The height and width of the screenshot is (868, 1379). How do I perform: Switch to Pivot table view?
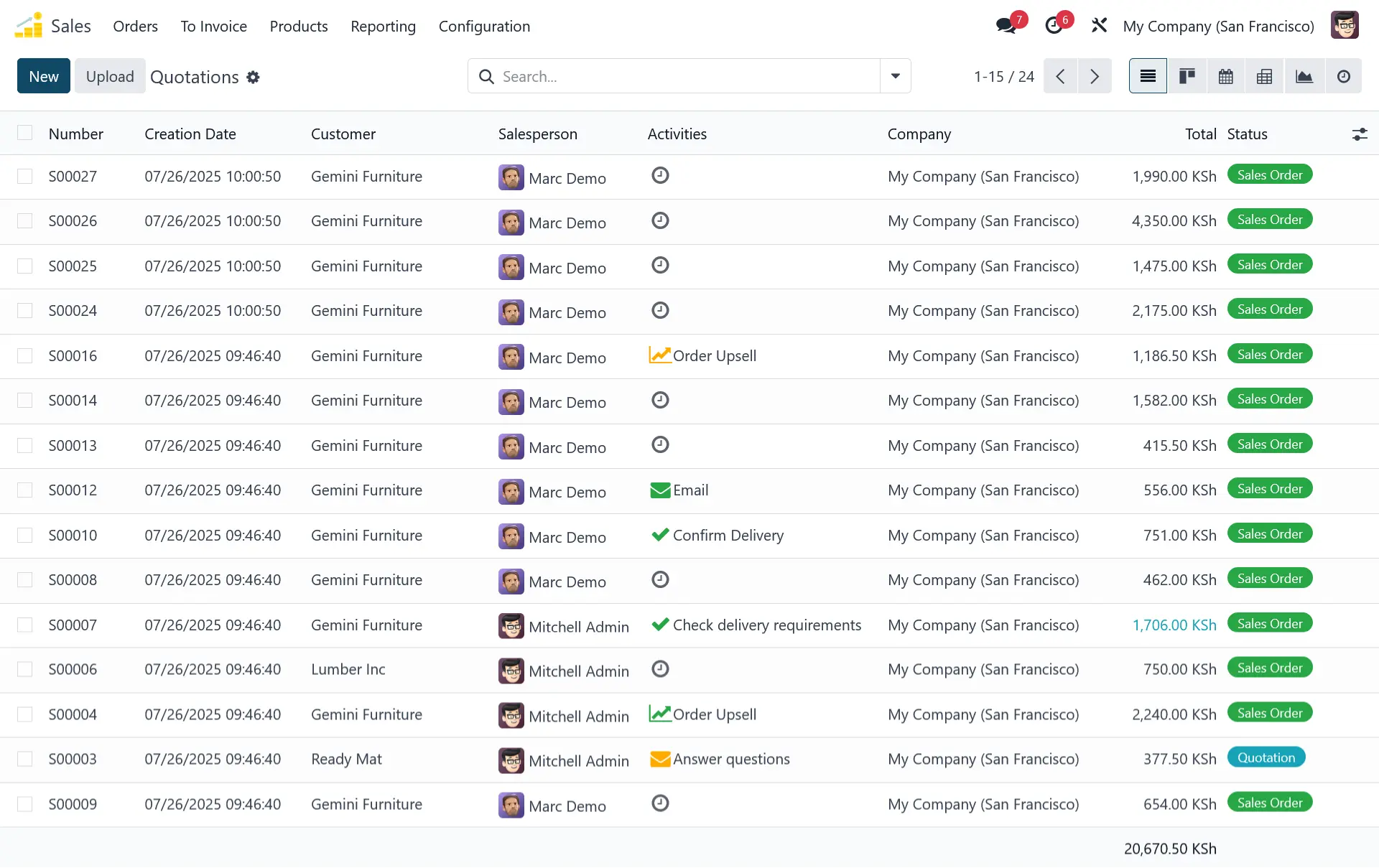pos(1264,76)
